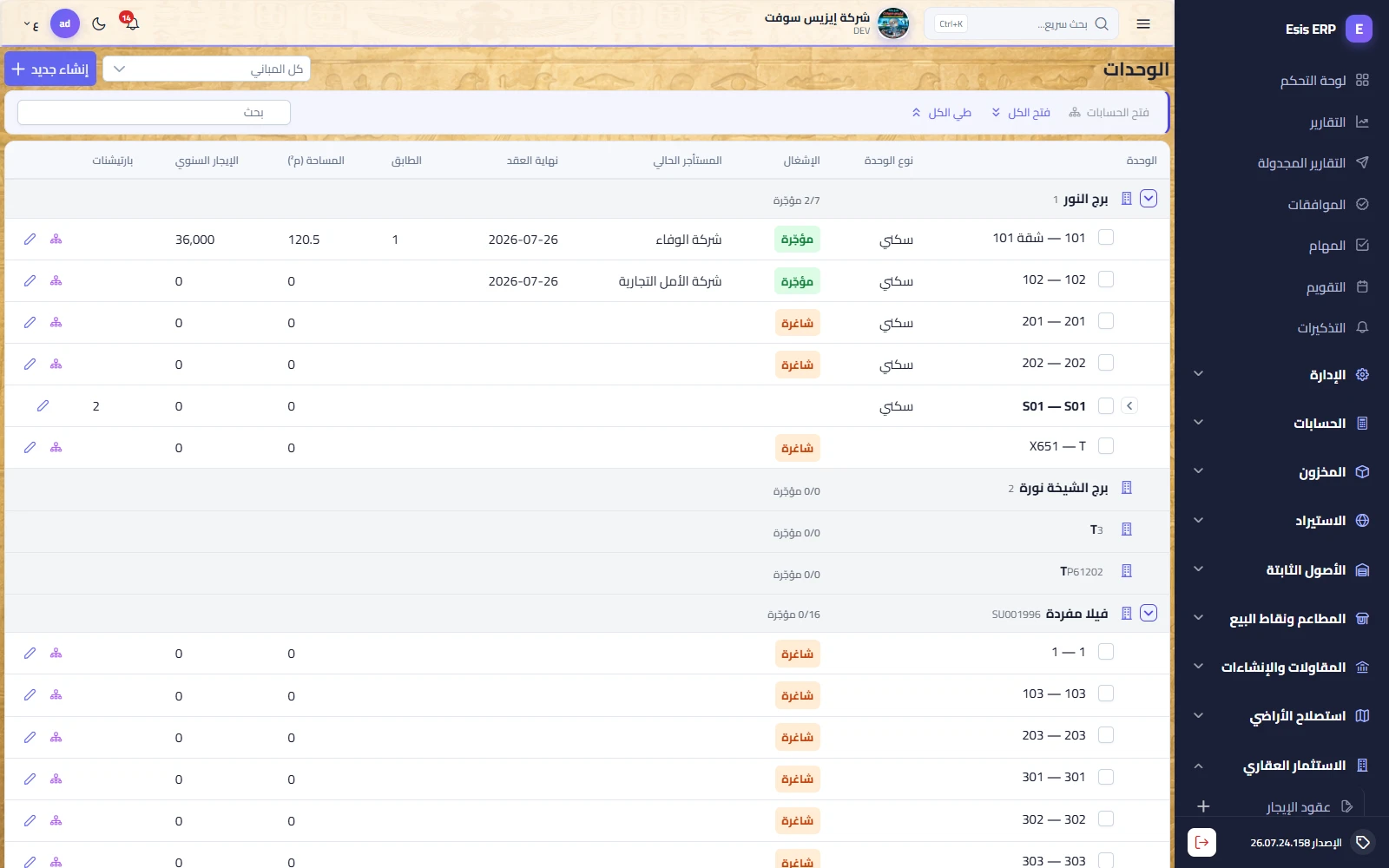Click tenant شركة الوفاء cell
Screen dimensions: 1389x868
(688, 240)
